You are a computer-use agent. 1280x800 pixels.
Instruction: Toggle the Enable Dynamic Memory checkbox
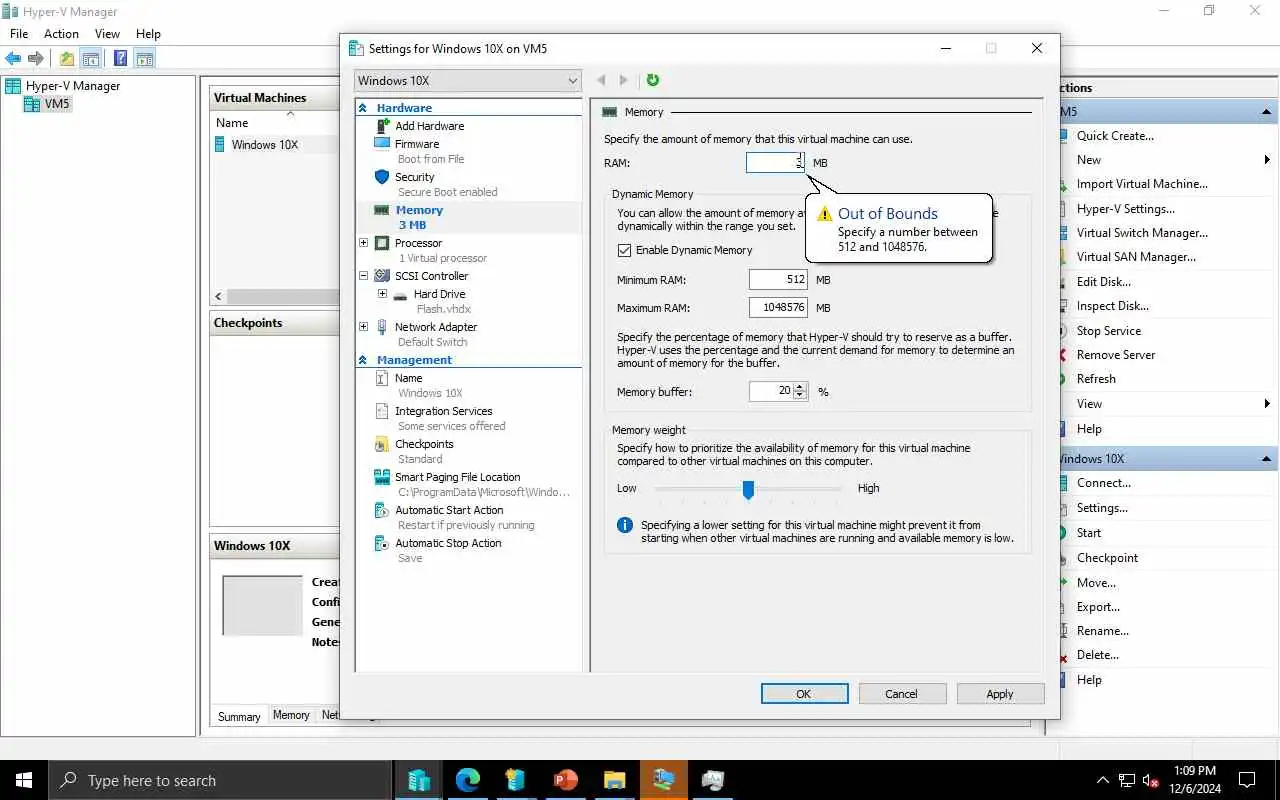625,250
